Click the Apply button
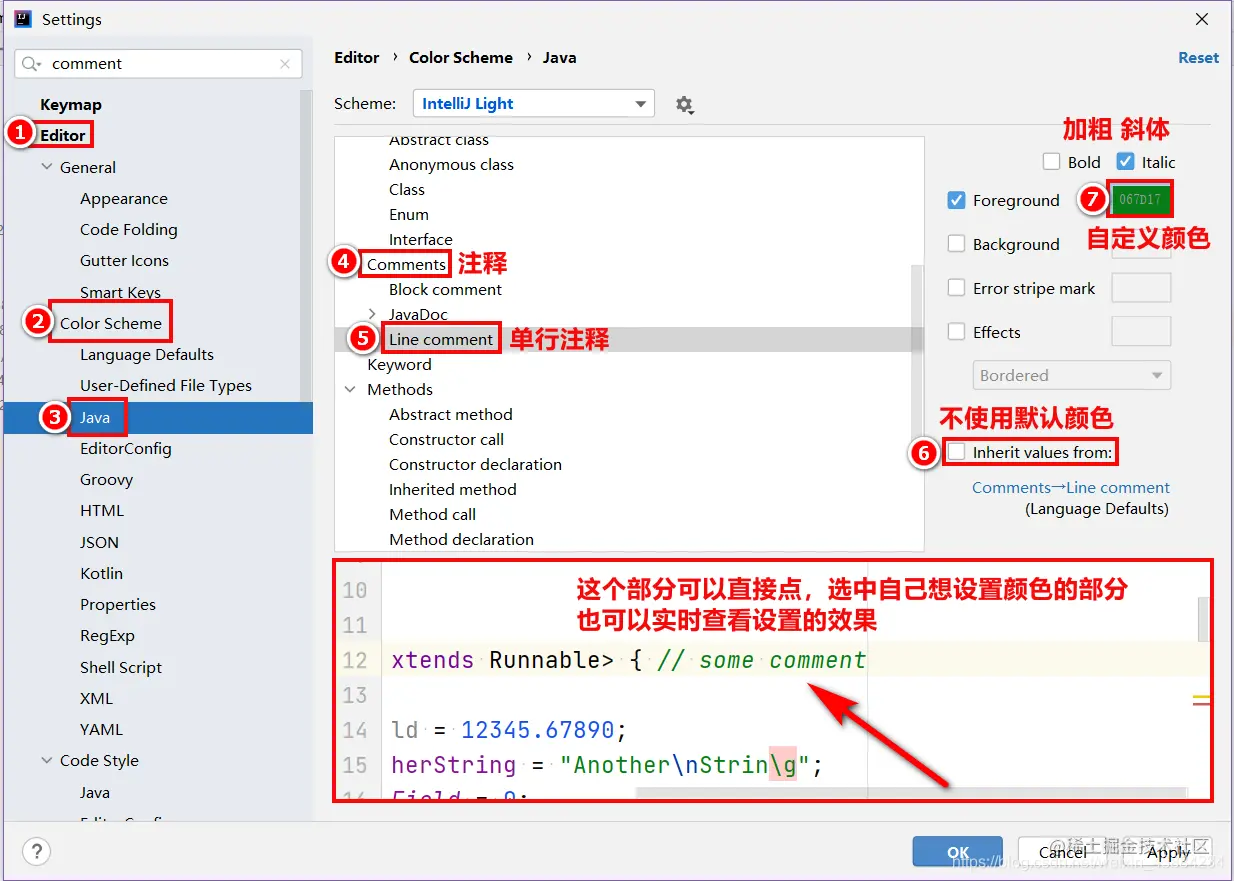Image resolution: width=1234 pixels, height=881 pixels. [x=1168, y=852]
